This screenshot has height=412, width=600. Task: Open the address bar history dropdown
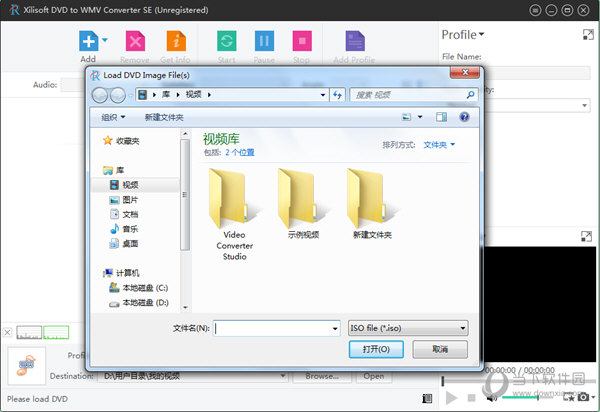323,95
